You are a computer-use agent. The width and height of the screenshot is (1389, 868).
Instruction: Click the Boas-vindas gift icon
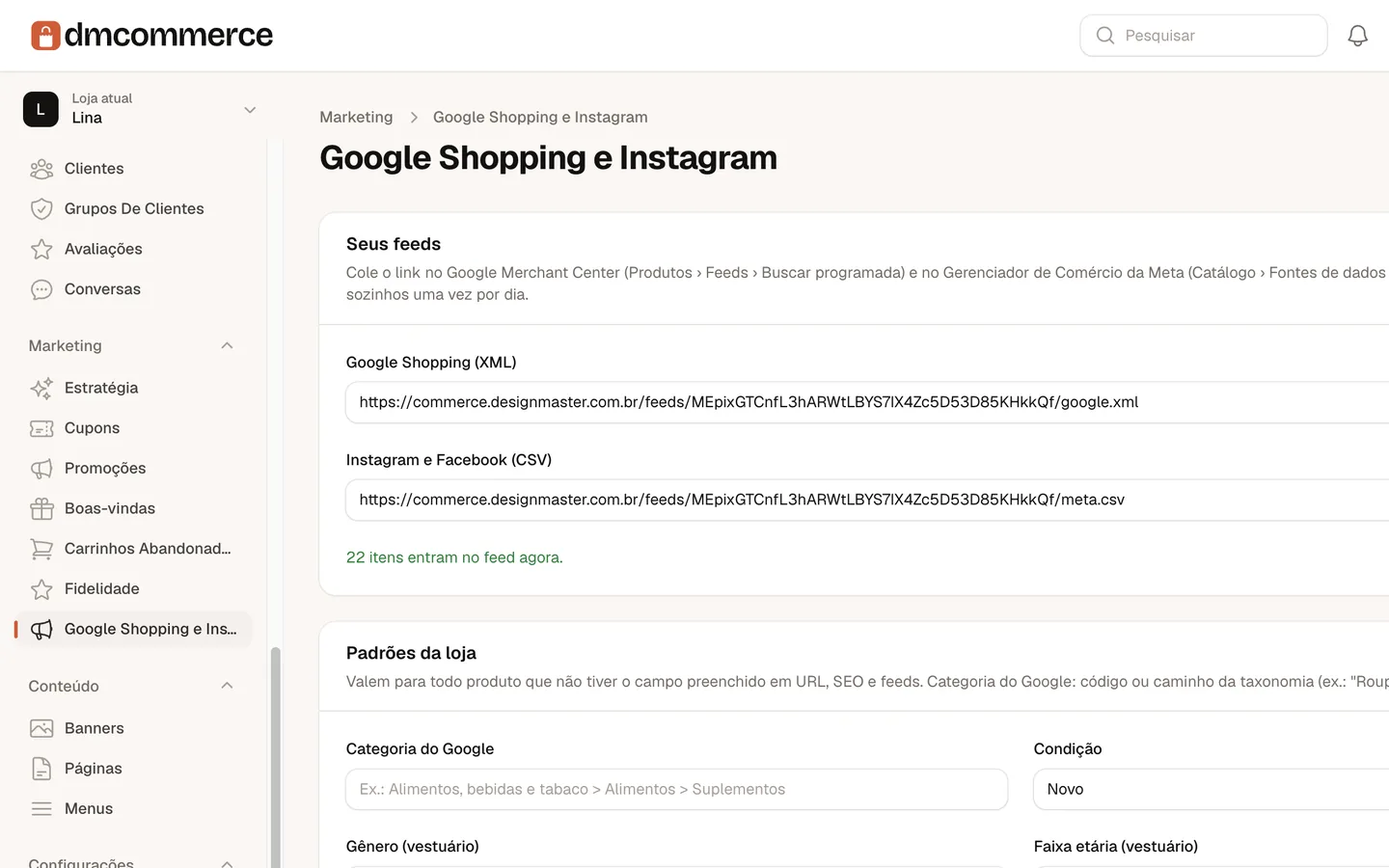(x=41, y=508)
